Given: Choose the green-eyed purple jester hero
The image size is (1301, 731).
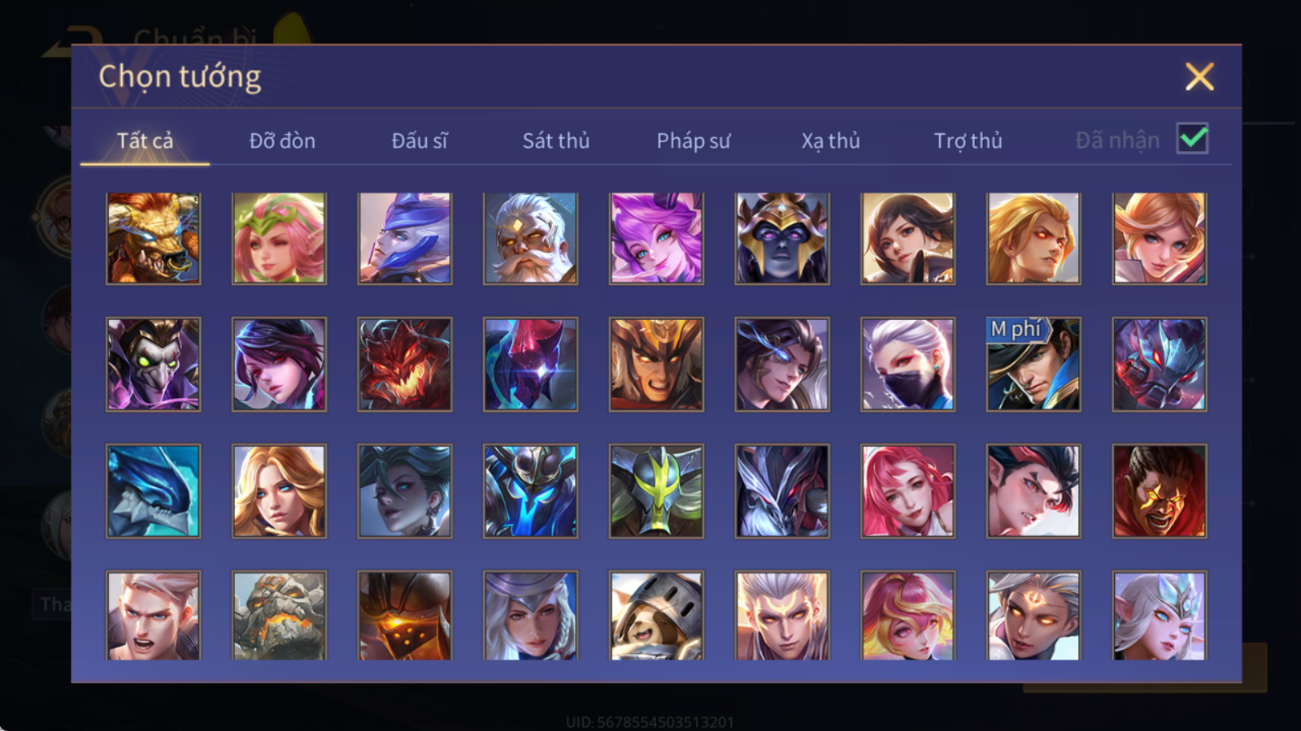Looking at the screenshot, I should pos(153,364).
